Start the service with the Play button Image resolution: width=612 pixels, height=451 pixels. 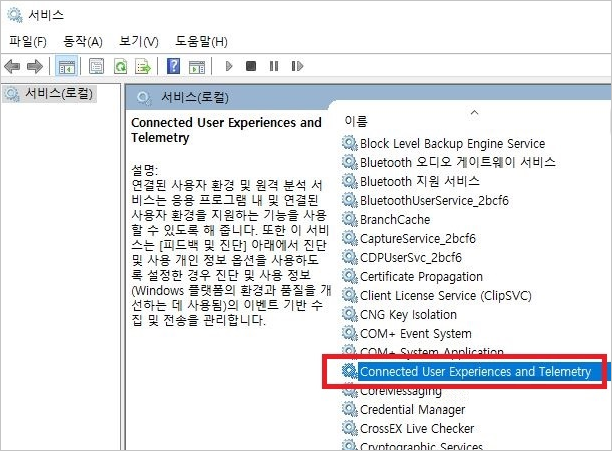[x=229, y=66]
